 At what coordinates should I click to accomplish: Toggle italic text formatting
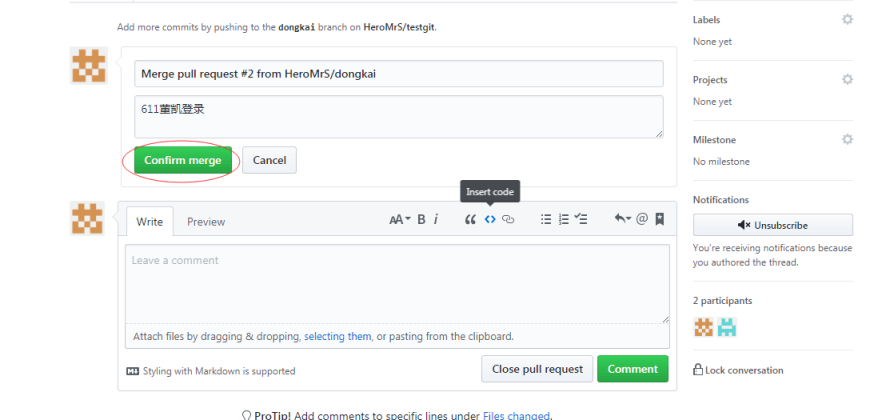pyautogui.click(x=436, y=219)
